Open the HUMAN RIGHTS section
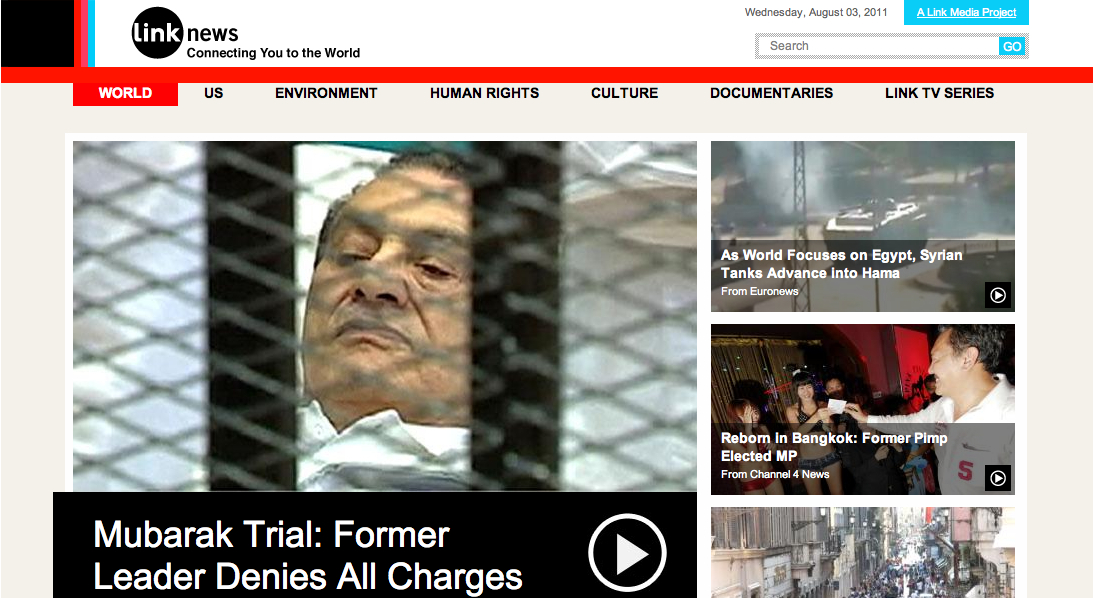 [x=484, y=94]
